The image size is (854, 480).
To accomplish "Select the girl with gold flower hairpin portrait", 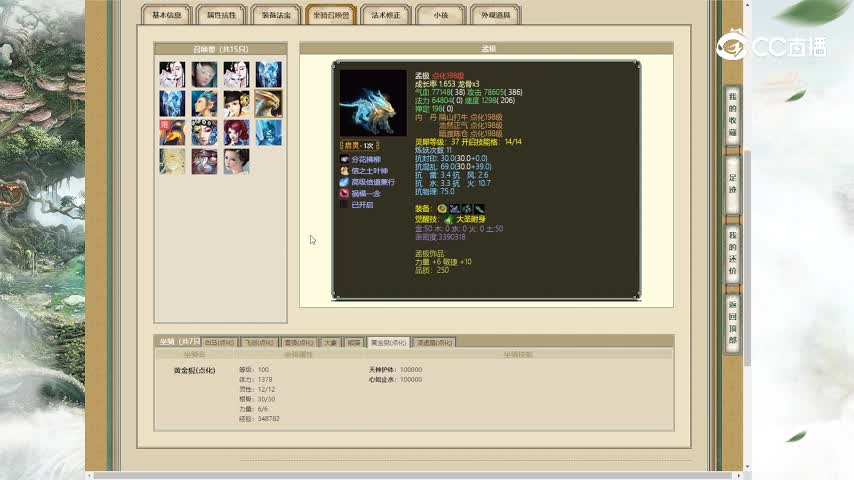I will pos(236,104).
